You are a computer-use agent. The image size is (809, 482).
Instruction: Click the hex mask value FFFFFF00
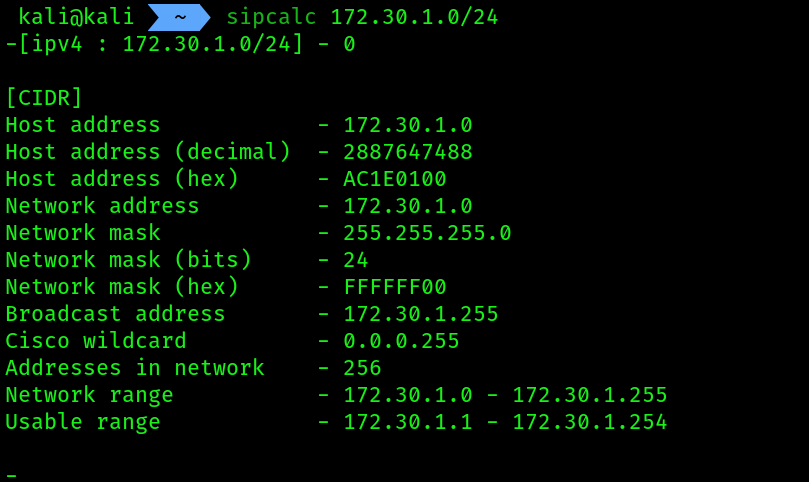tap(395, 287)
